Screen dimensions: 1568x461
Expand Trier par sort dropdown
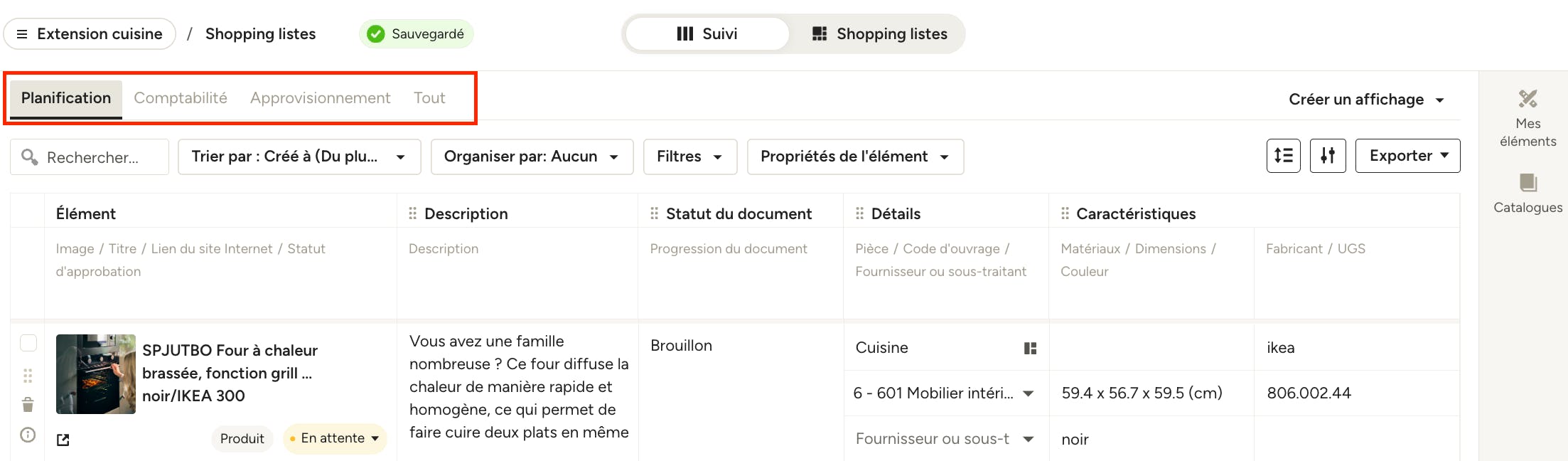[x=299, y=157]
